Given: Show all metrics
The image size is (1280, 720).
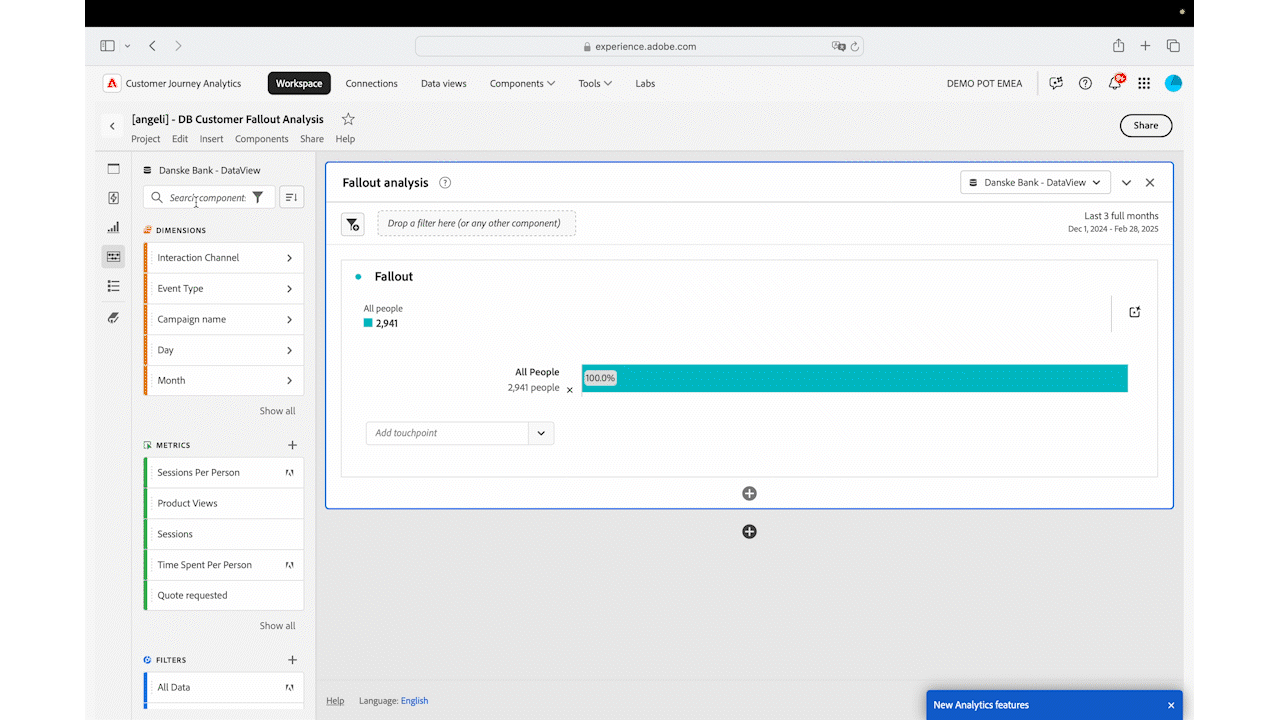Looking at the screenshot, I should tap(277, 626).
